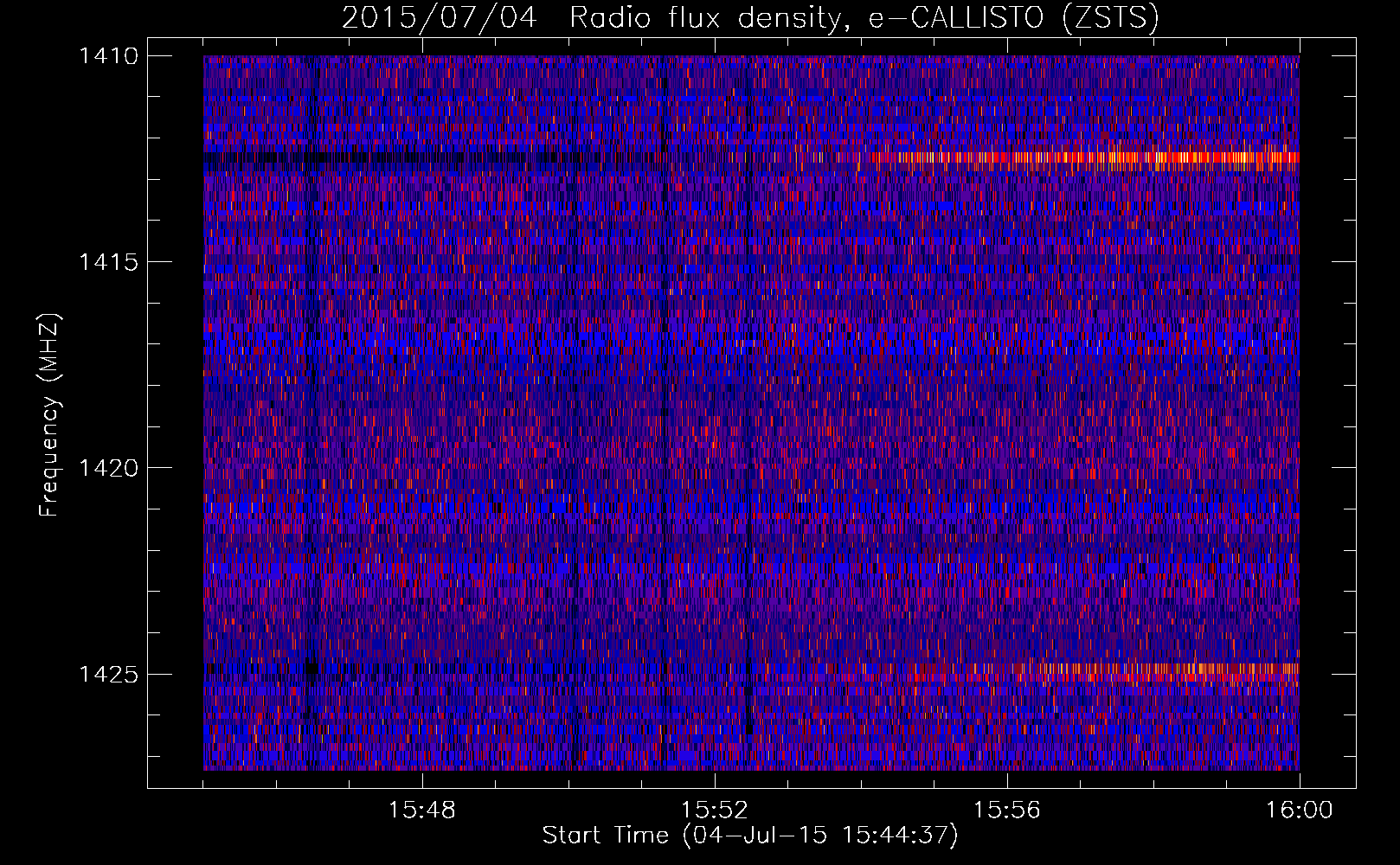The height and width of the screenshot is (865, 1400).
Task: Click the 15:48 time tick label
Action: (x=422, y=811)
